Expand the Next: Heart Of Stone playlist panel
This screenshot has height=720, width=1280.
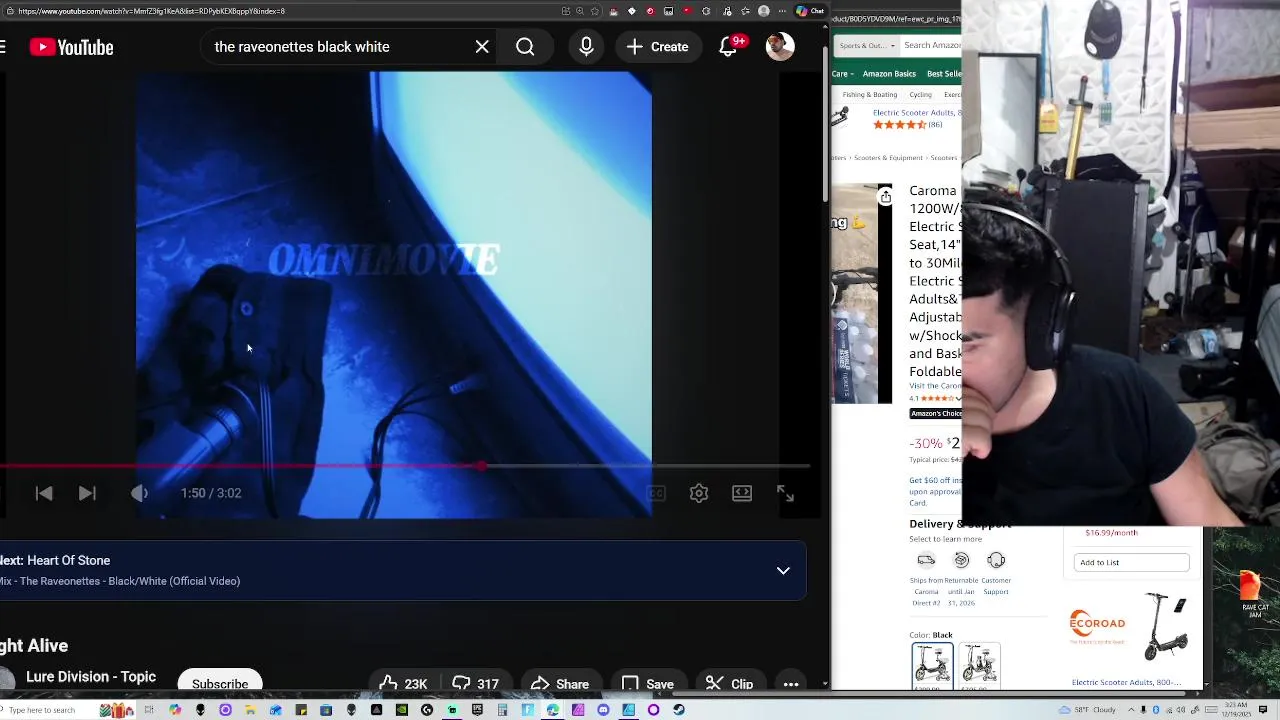click(783, 571)
